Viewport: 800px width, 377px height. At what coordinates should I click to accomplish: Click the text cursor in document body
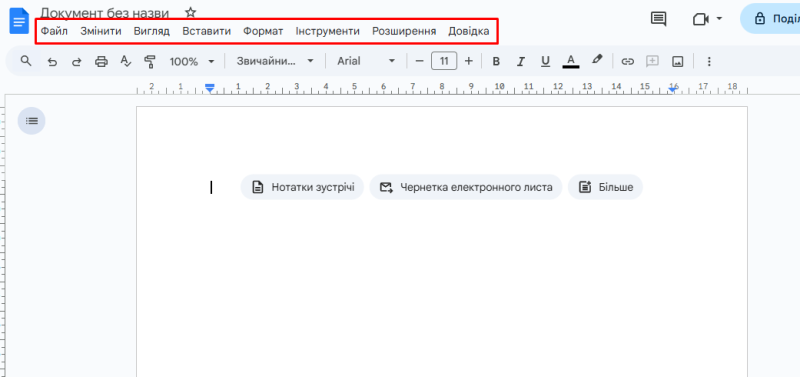click(211, 187)
